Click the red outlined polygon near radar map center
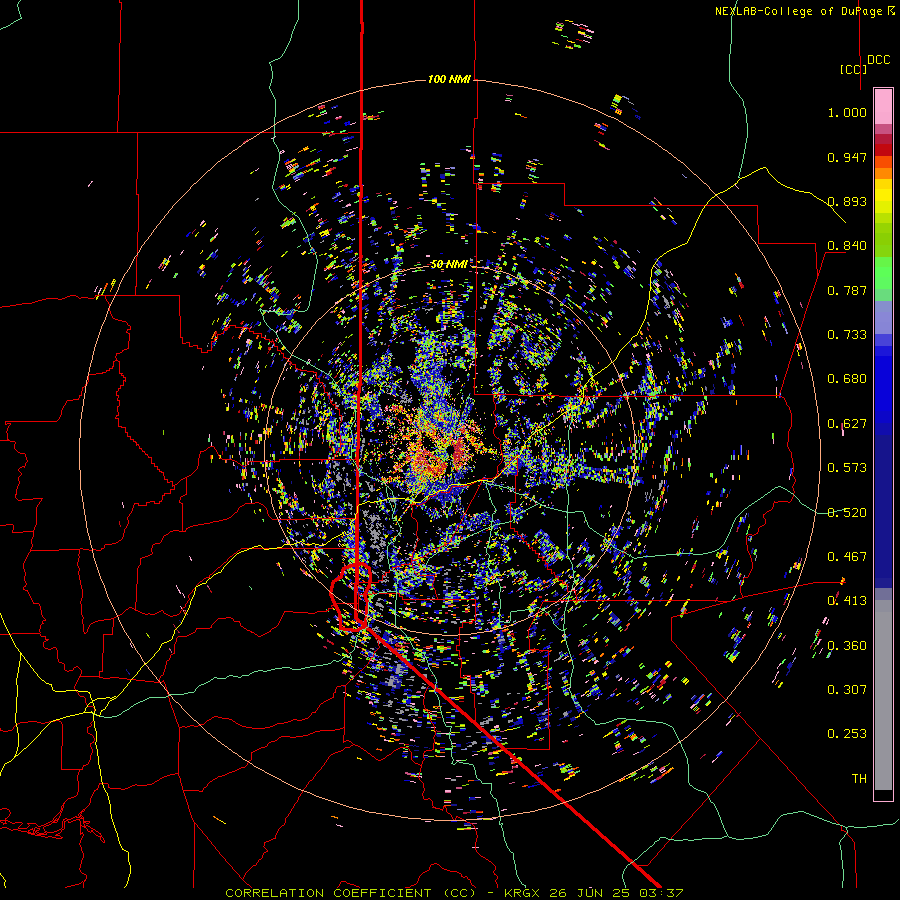The height and width of the screenshot is (900, 900). 351,598
